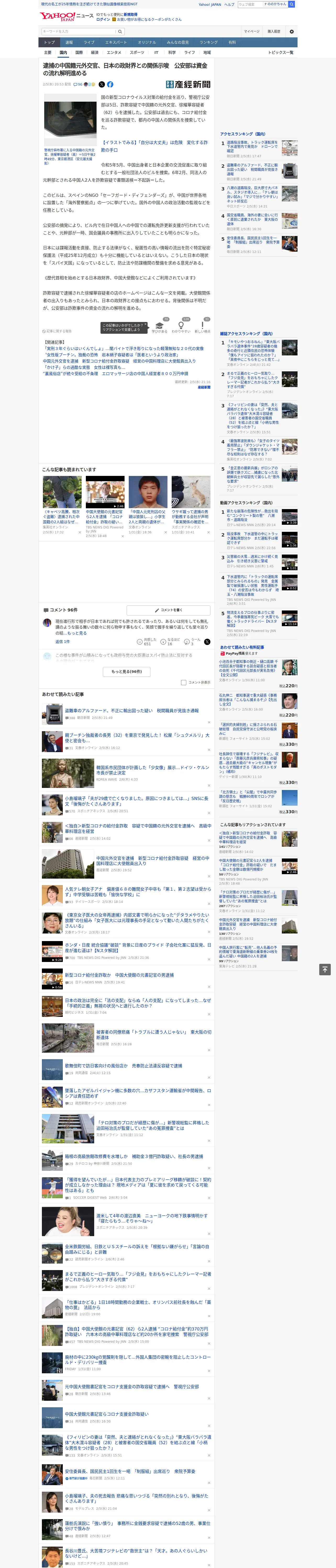Open Yahoo! JAPAN link in top bar
This screenshot has height=1568, width=336.
point(210,4)
